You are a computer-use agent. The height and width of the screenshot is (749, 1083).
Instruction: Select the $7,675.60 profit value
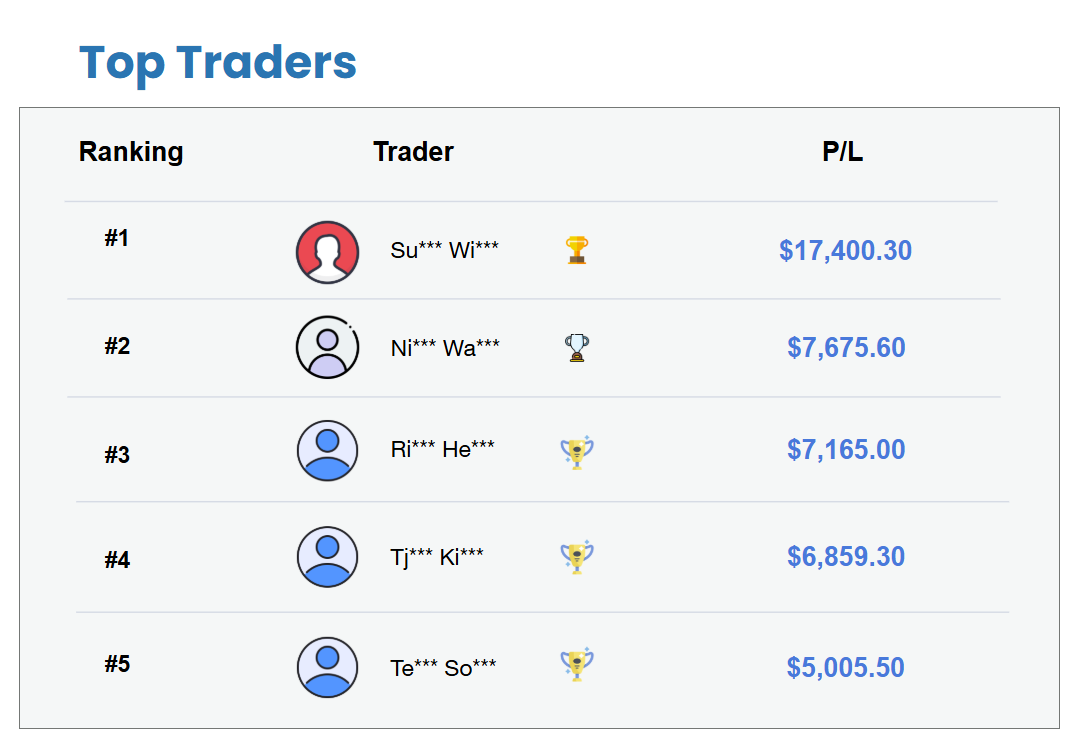coord(846,348)
